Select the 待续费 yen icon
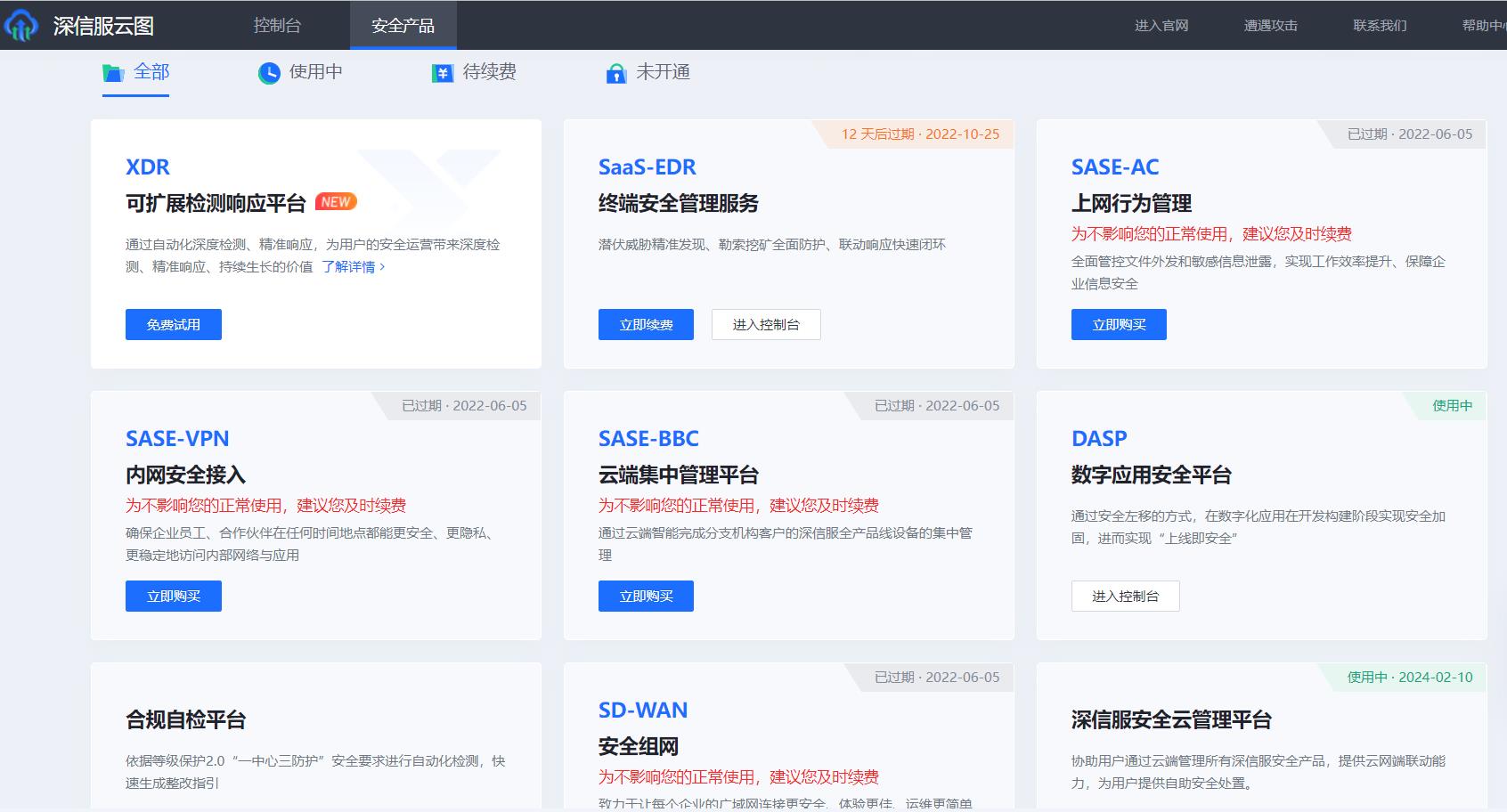The width and height of the screenshot is (1507, 812). (x=443, y=73)
